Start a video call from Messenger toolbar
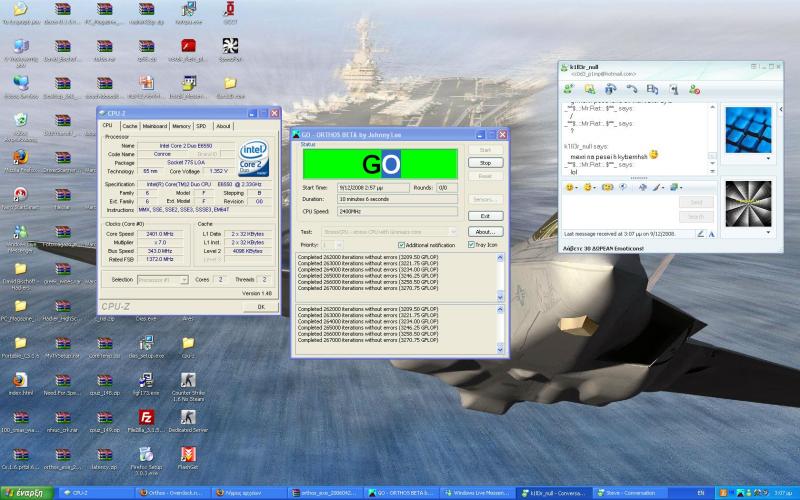The height and width of the screenshot is (500, 800). pyautogui.click(x=611, y=89)
